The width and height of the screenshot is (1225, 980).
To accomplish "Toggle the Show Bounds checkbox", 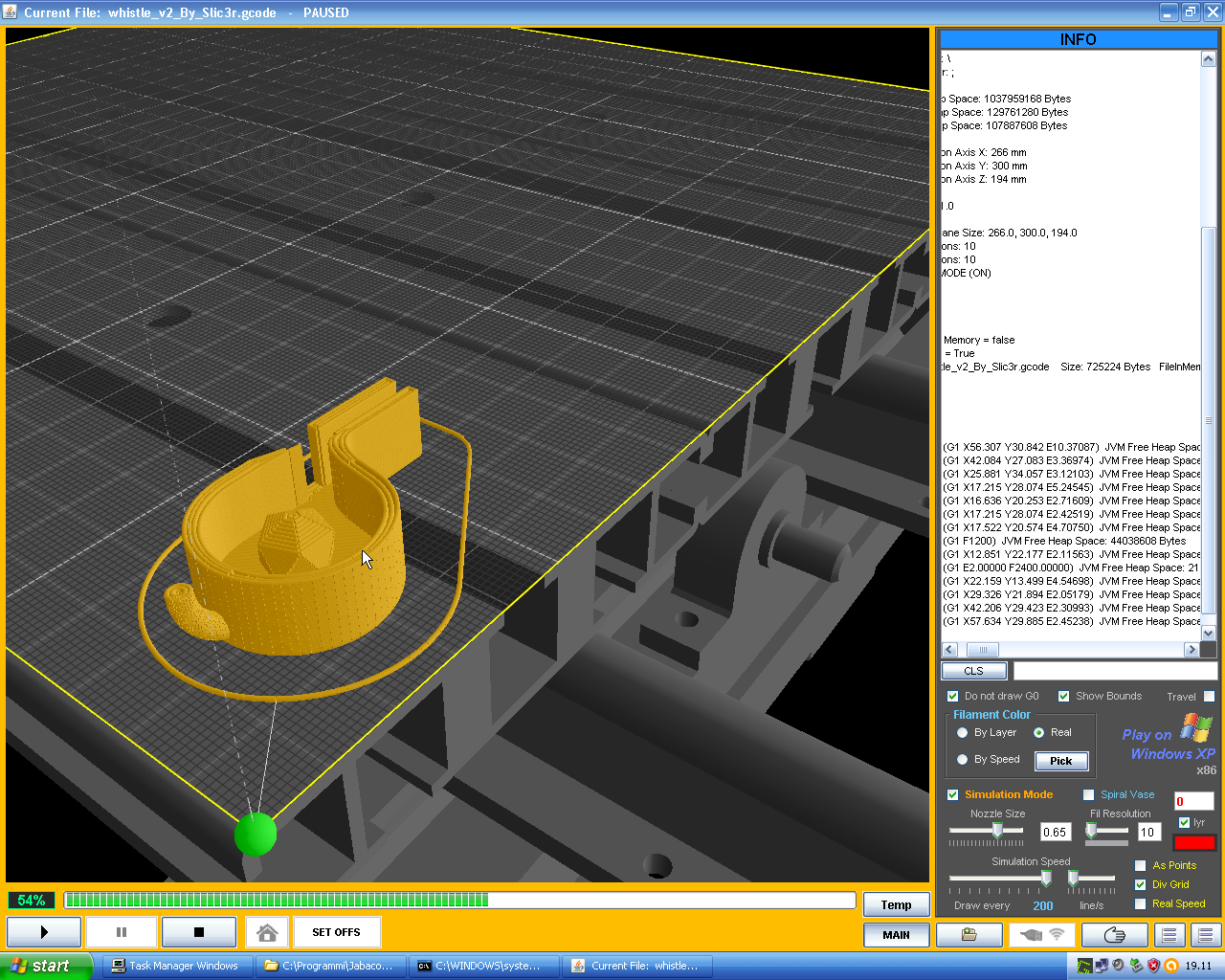I will coord(1063,697).
